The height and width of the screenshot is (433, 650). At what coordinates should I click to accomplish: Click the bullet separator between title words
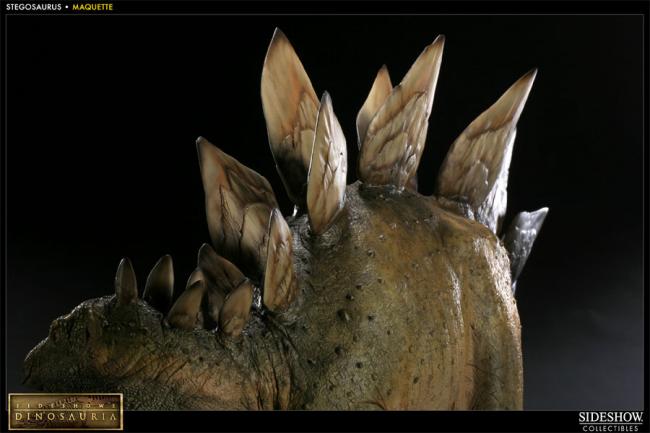point(67,7)
